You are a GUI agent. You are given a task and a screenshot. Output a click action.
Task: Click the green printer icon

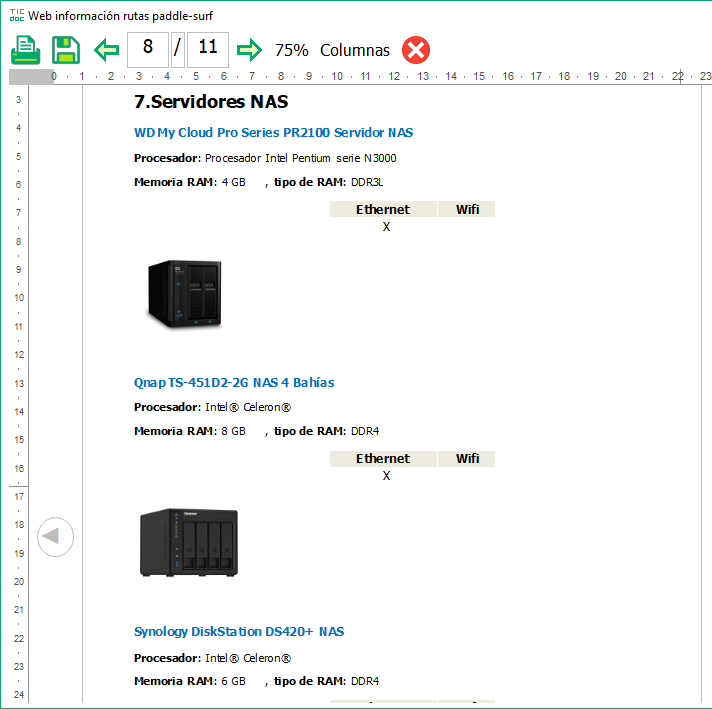25,50
